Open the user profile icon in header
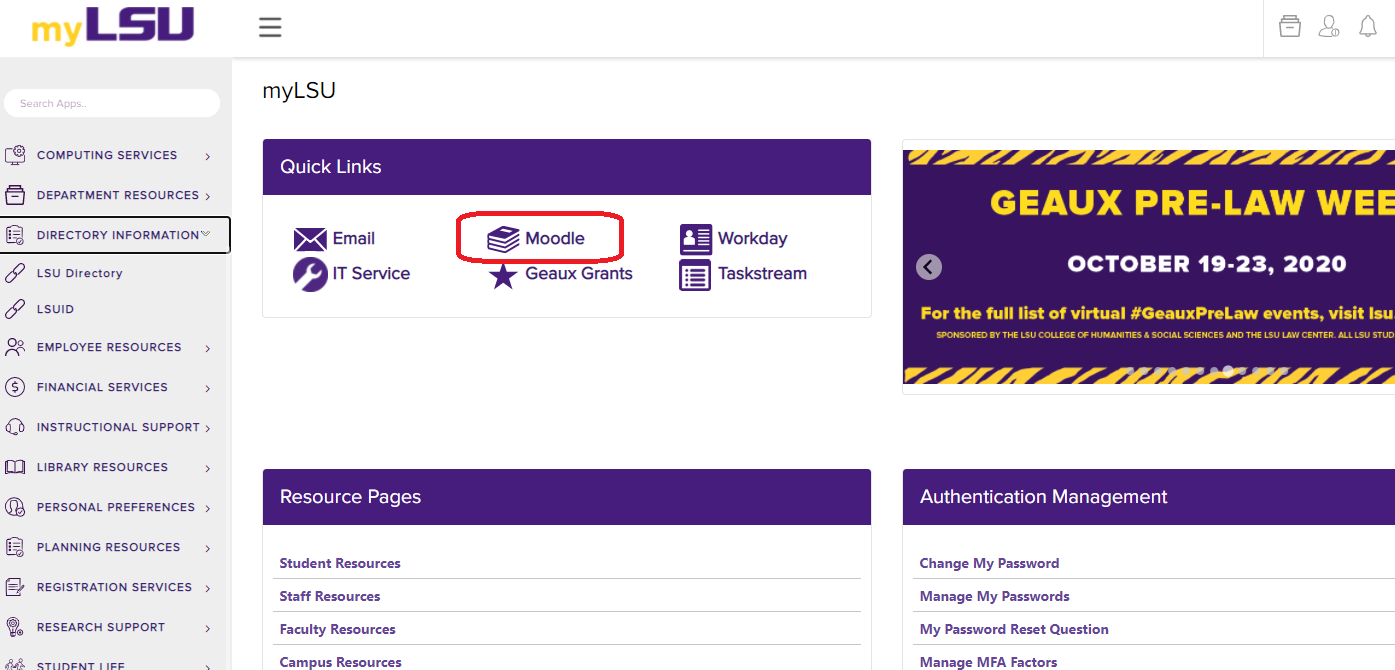This screenshot has height=670, width=1395. [1329, 27]
